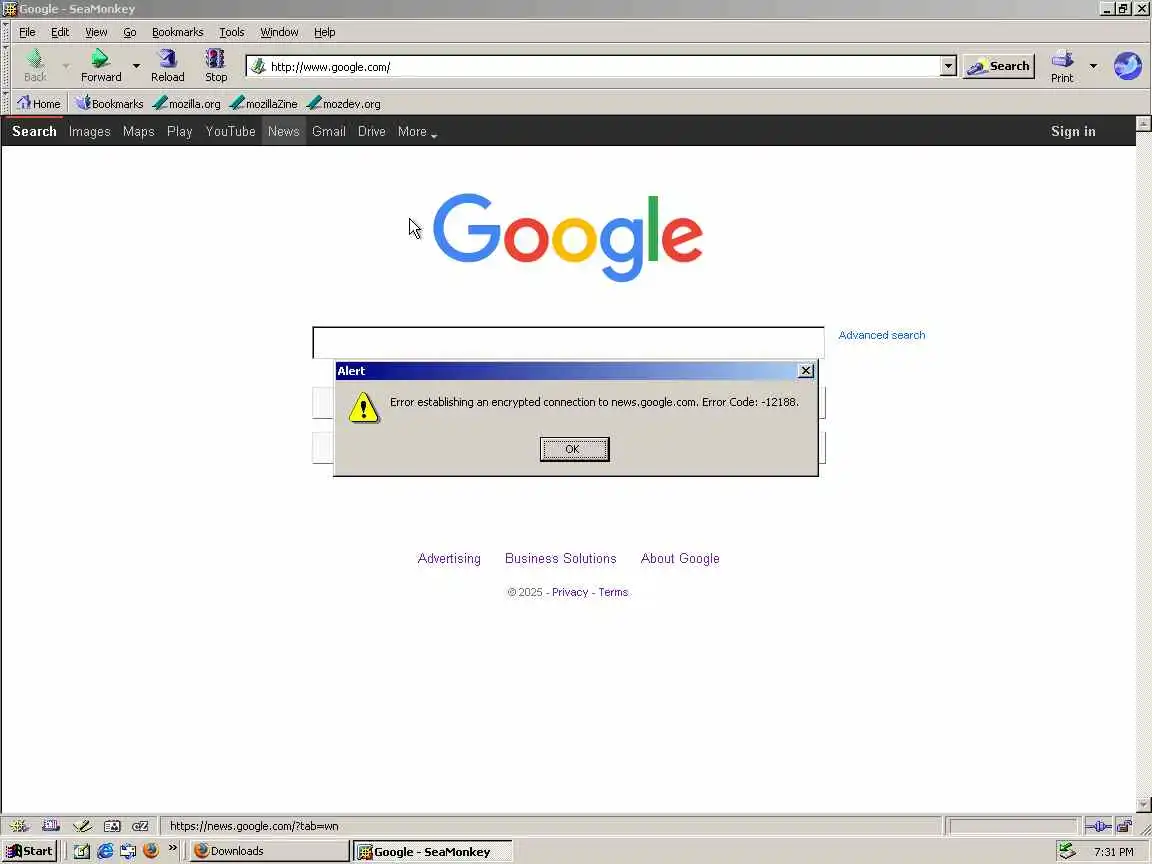Expand the quick launch overflow chevron
1152x864 pixels.
click(x=173, y=848)
